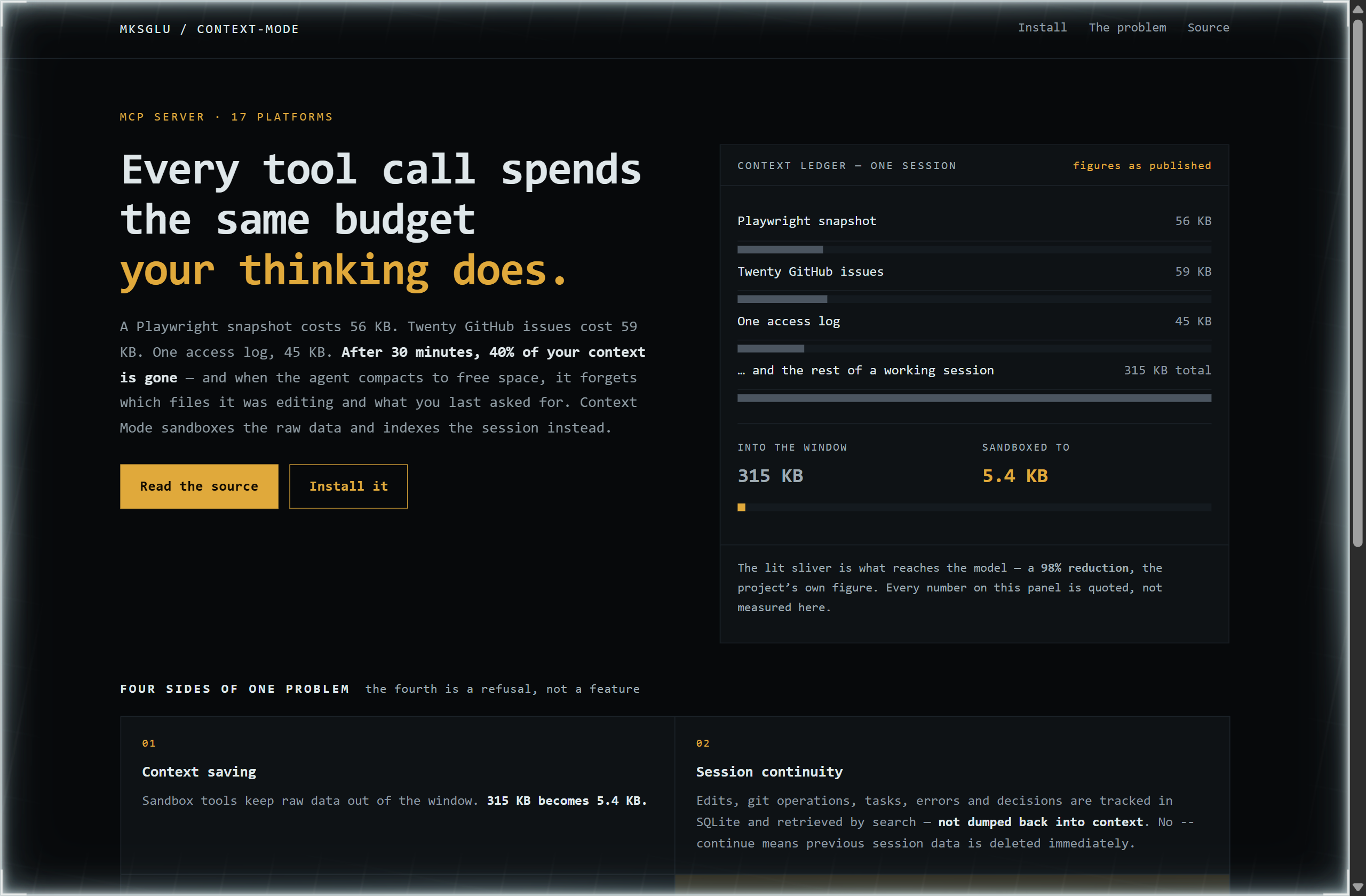Click the 'Playwright snapshot' row label
Viewport: 1366px width, 896px height.
[806, 221]
